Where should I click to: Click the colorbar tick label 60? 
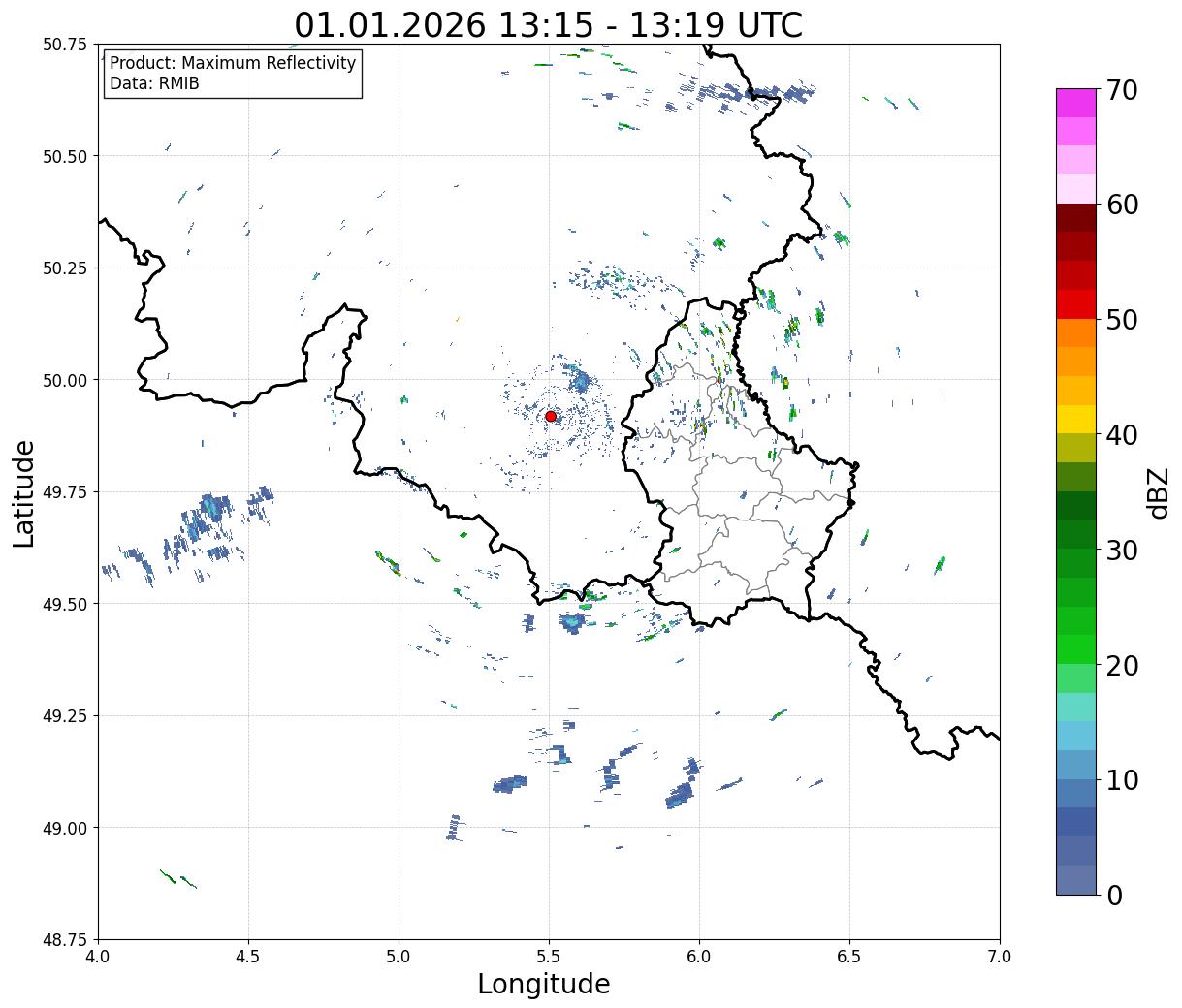click(x=1122, y=205)
